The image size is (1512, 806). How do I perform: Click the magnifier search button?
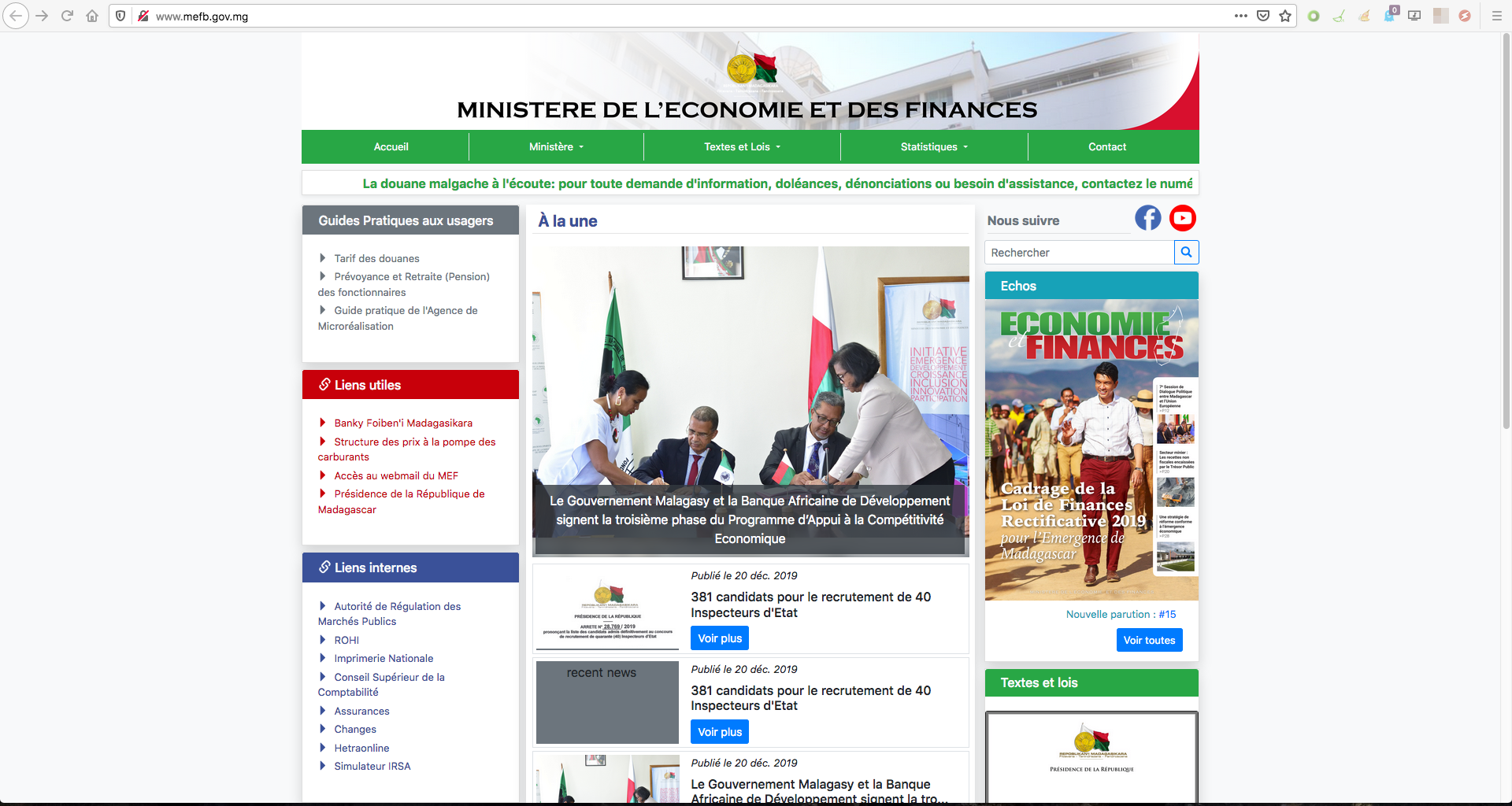tap(1186, 253)
